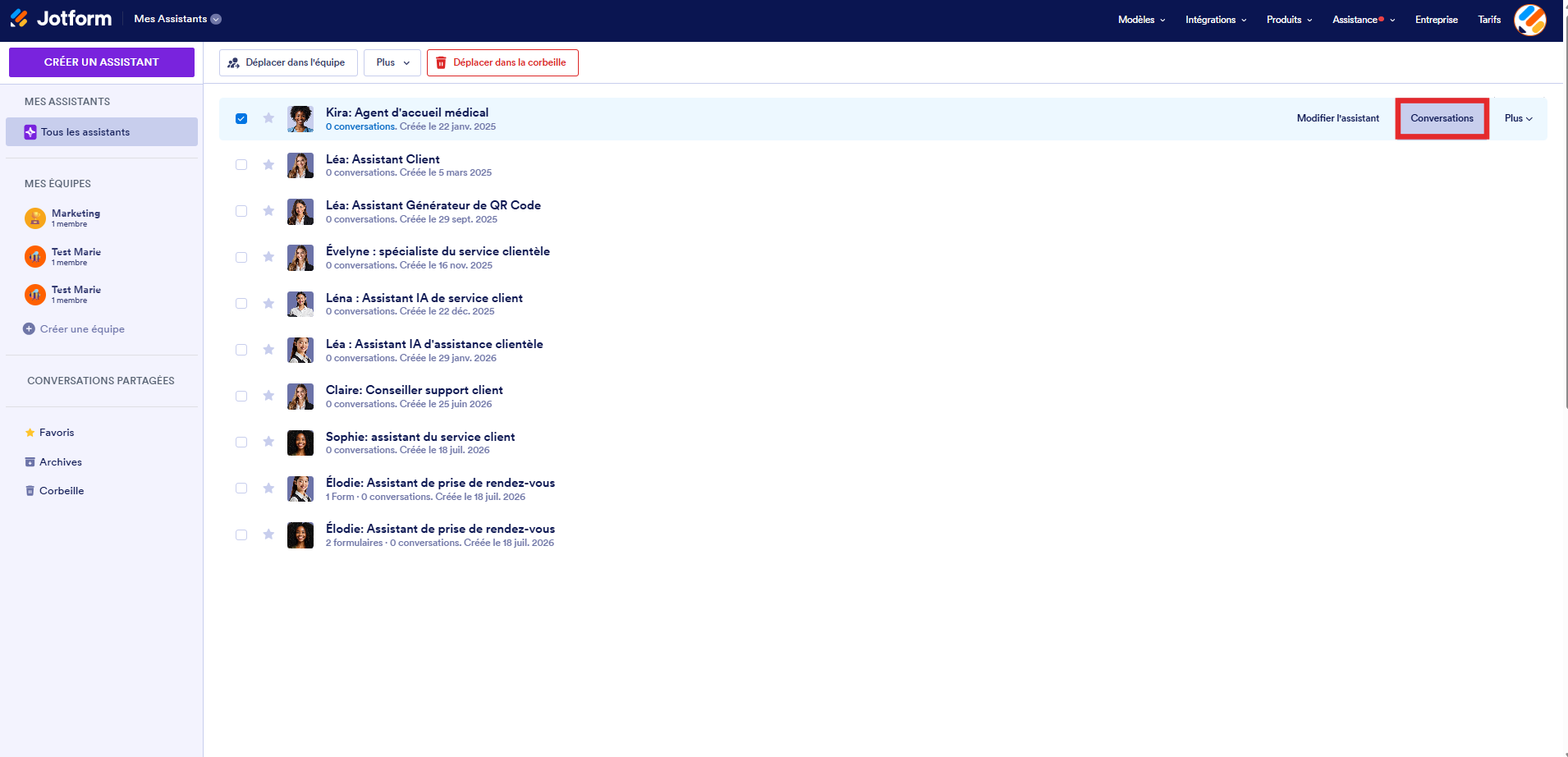Image resolution: width=1568 pixels, height=757 pixels.
Task: Star the Léna : Assistant IA de service client
Action: pyautogui.click(x=268, y=304)
